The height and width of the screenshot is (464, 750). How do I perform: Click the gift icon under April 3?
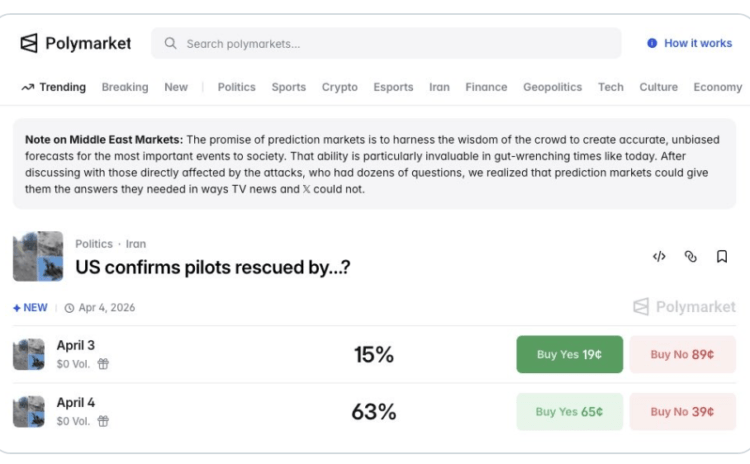point(103,364)
